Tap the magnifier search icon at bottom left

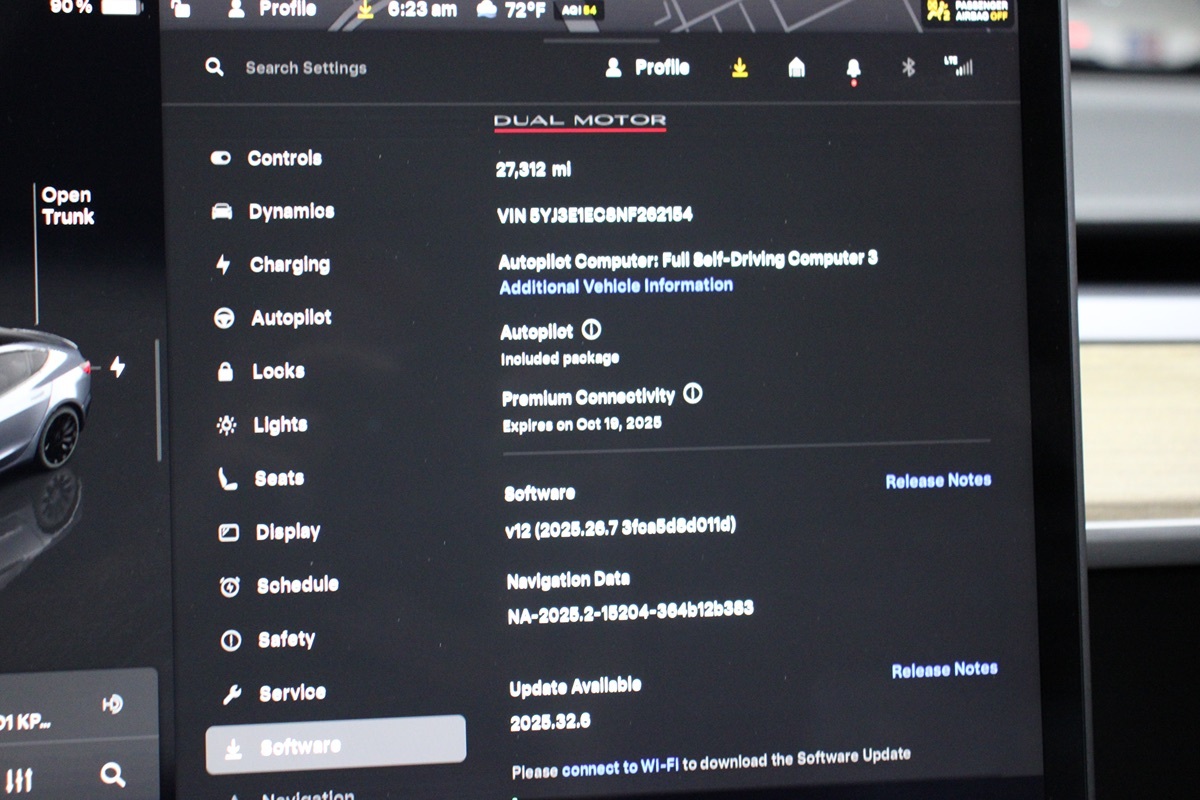click(112, 773)
